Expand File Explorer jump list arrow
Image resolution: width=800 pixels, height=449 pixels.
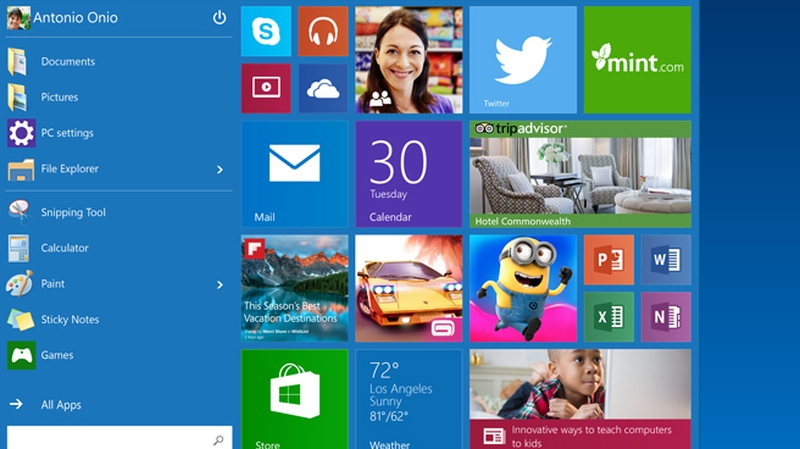220,169
